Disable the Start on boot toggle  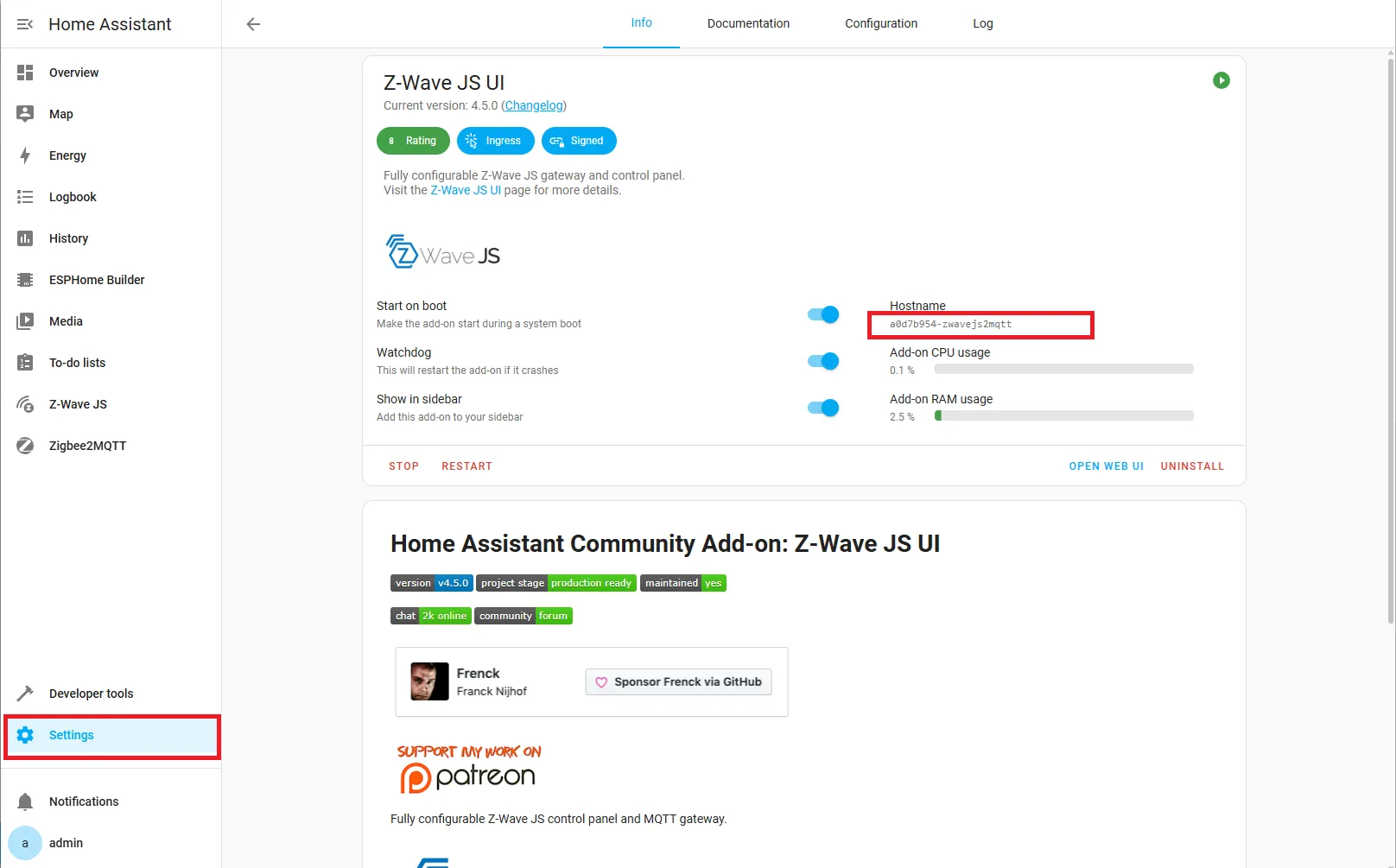tap(822, 314)
